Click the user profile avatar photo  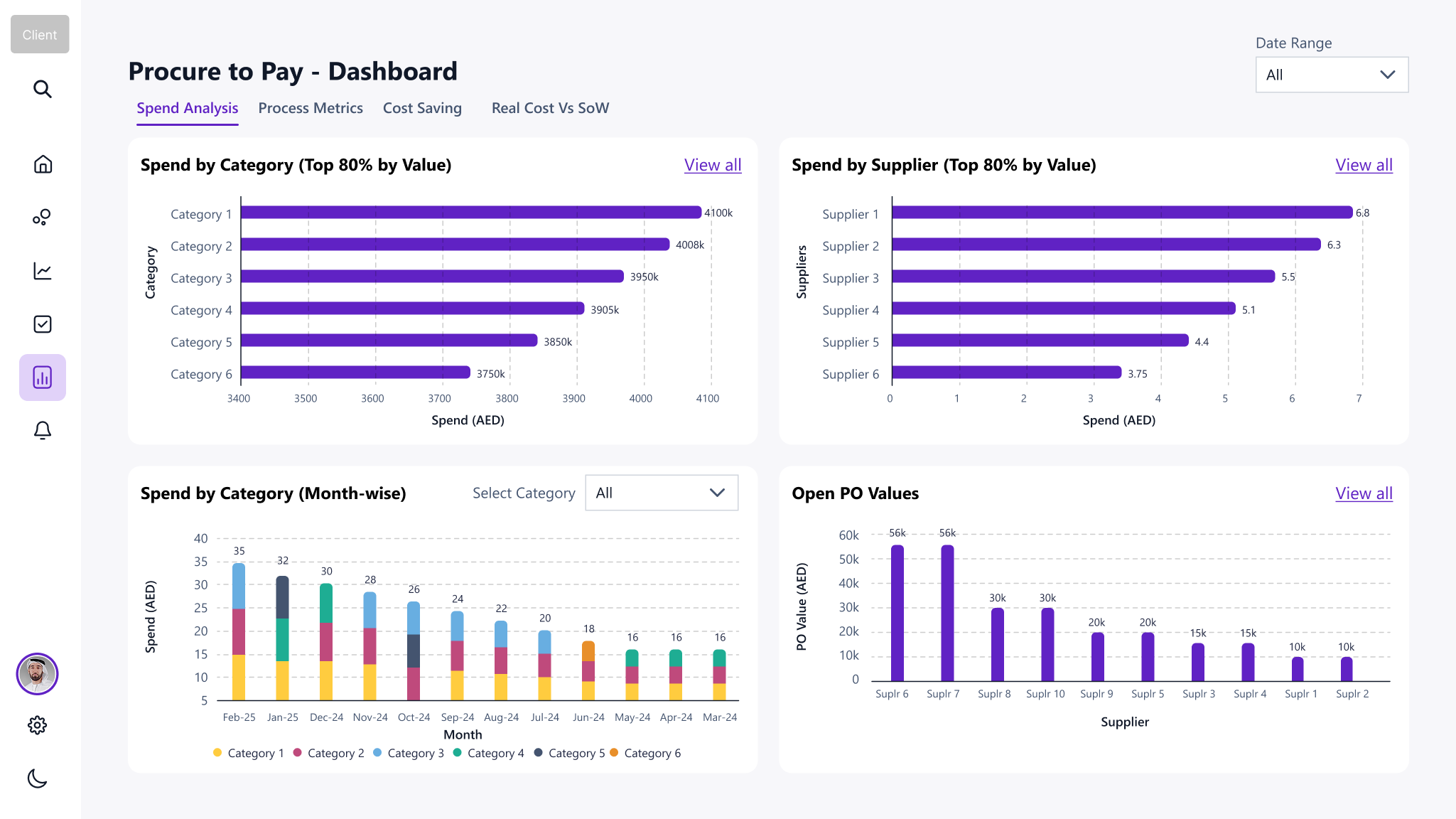pyautogui.click(x=37, y=674)
